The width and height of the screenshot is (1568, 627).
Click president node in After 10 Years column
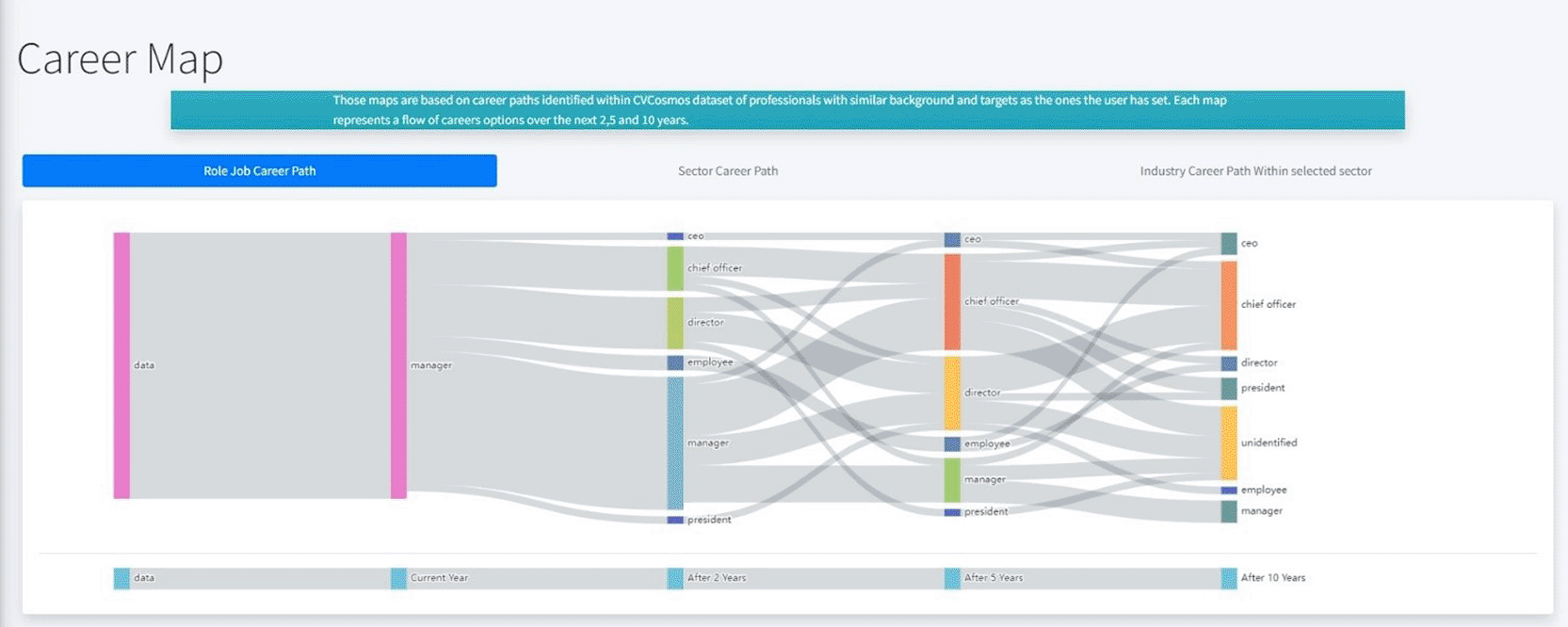1229,388
